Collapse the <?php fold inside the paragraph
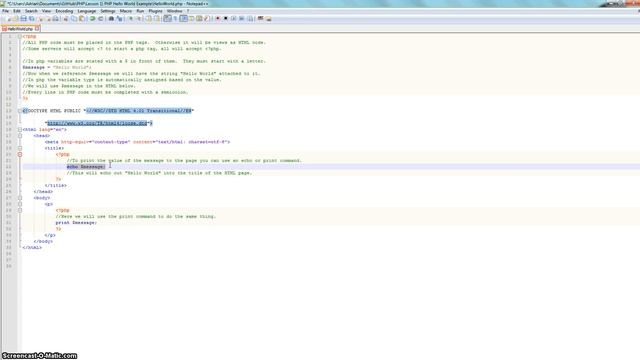Image resolution: width=640 pixels, height=360 pixels. (x=20, y=210)
